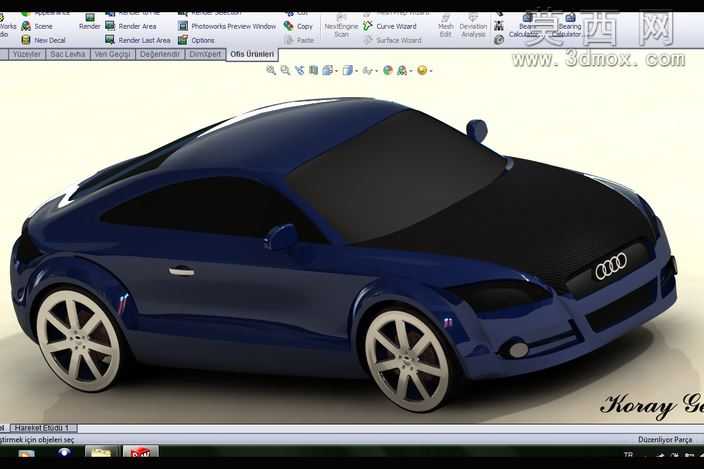Switch to the Sac Levha tab
This screenshot has height=469, width=704.
tap(68, 54)
